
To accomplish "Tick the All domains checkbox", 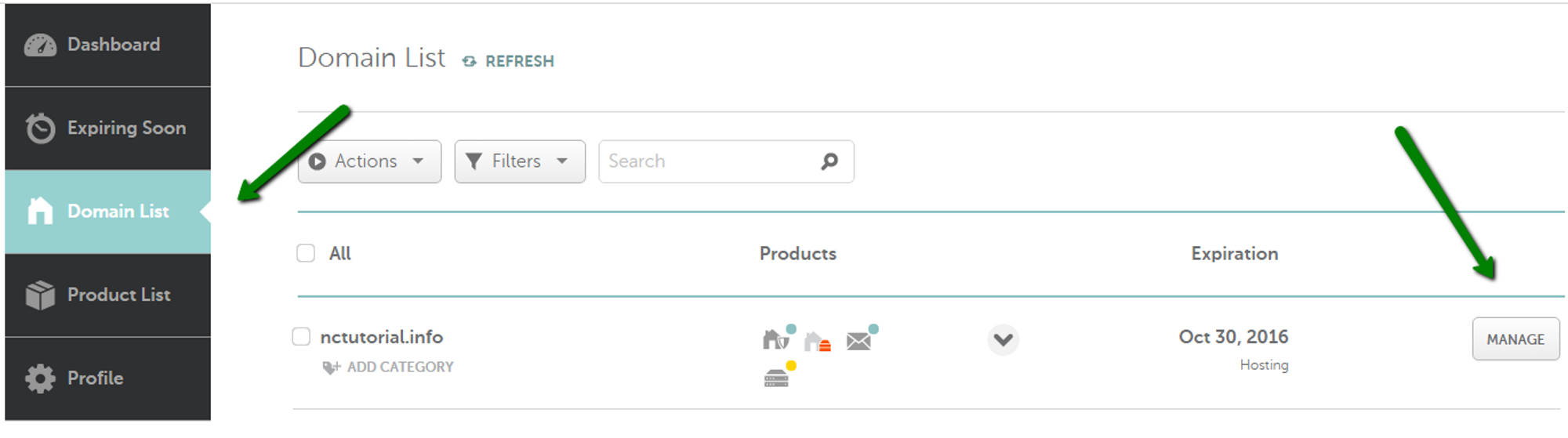I will (x=306, y=253).
